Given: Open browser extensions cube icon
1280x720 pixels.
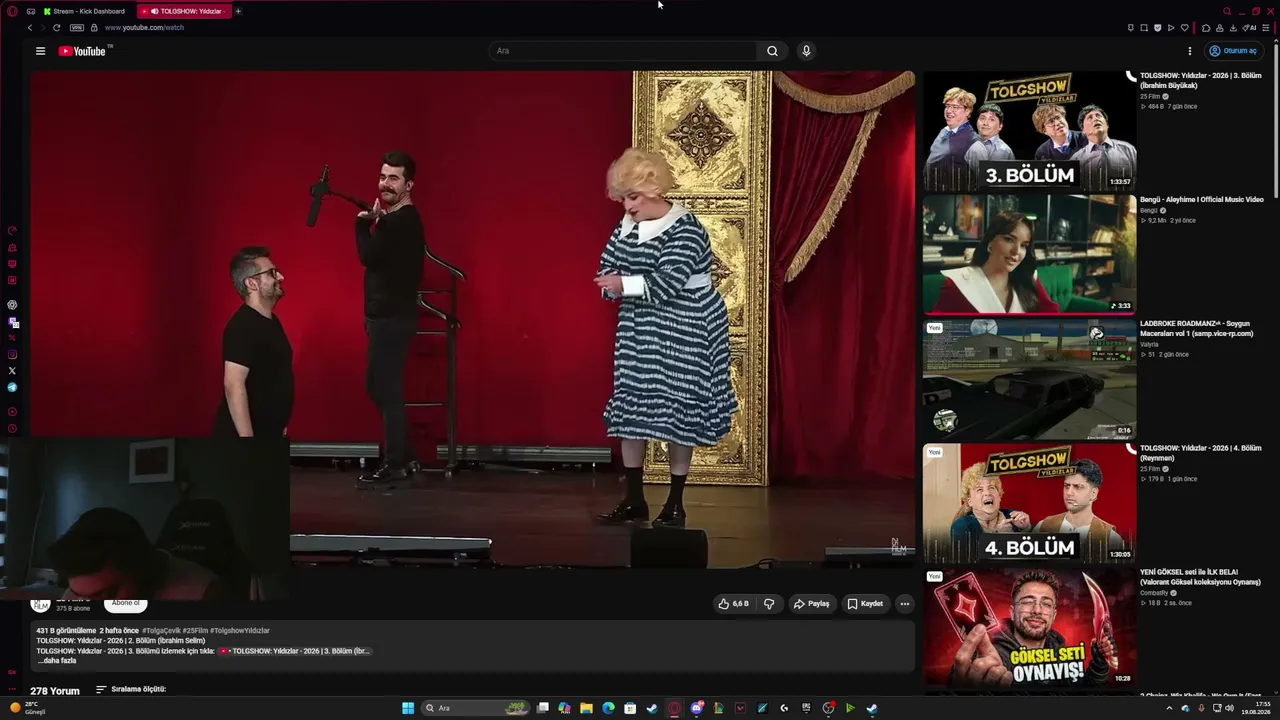Looking at the screenshot, I should tap(1206, 28).
